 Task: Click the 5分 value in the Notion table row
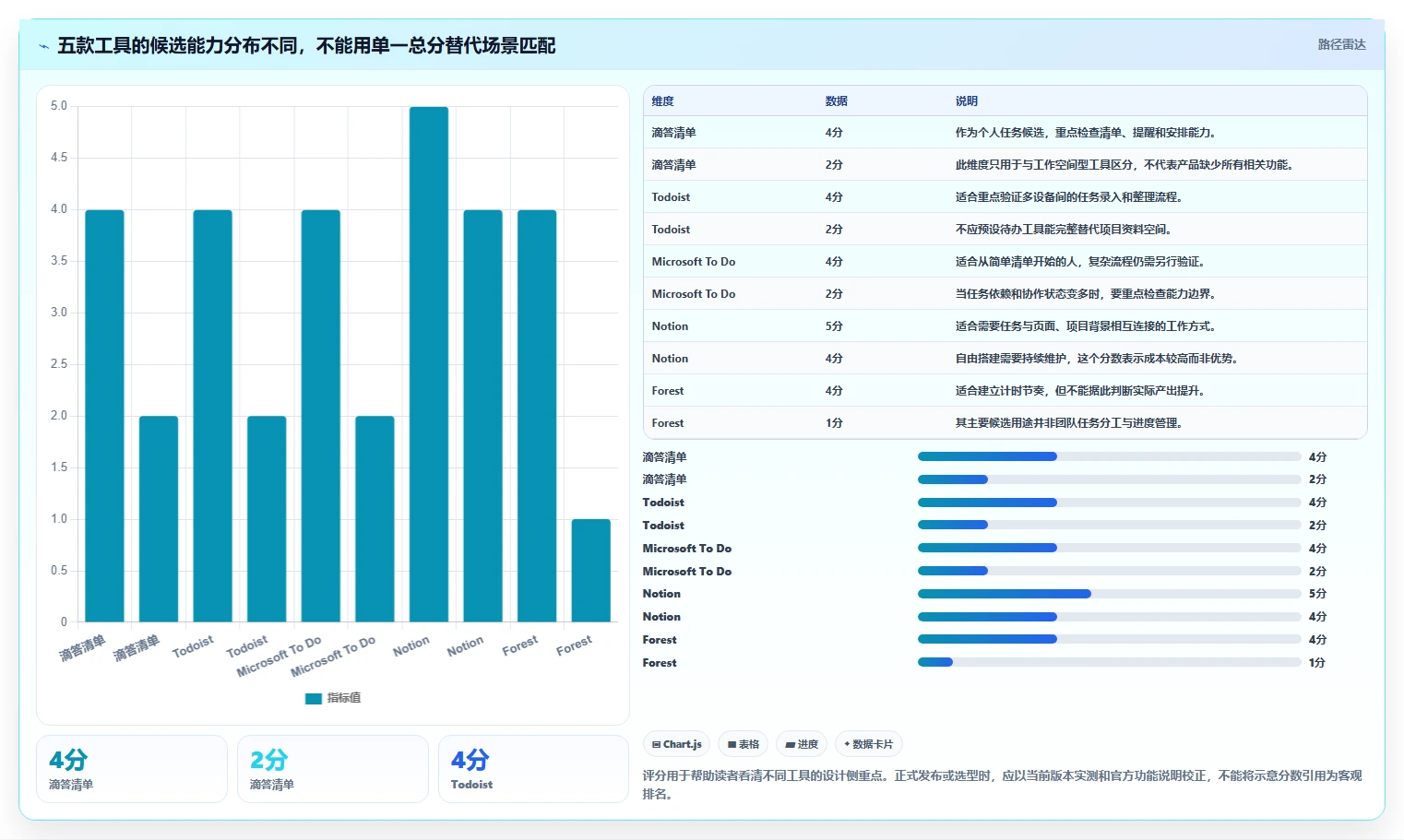click(x=834, y=326)
